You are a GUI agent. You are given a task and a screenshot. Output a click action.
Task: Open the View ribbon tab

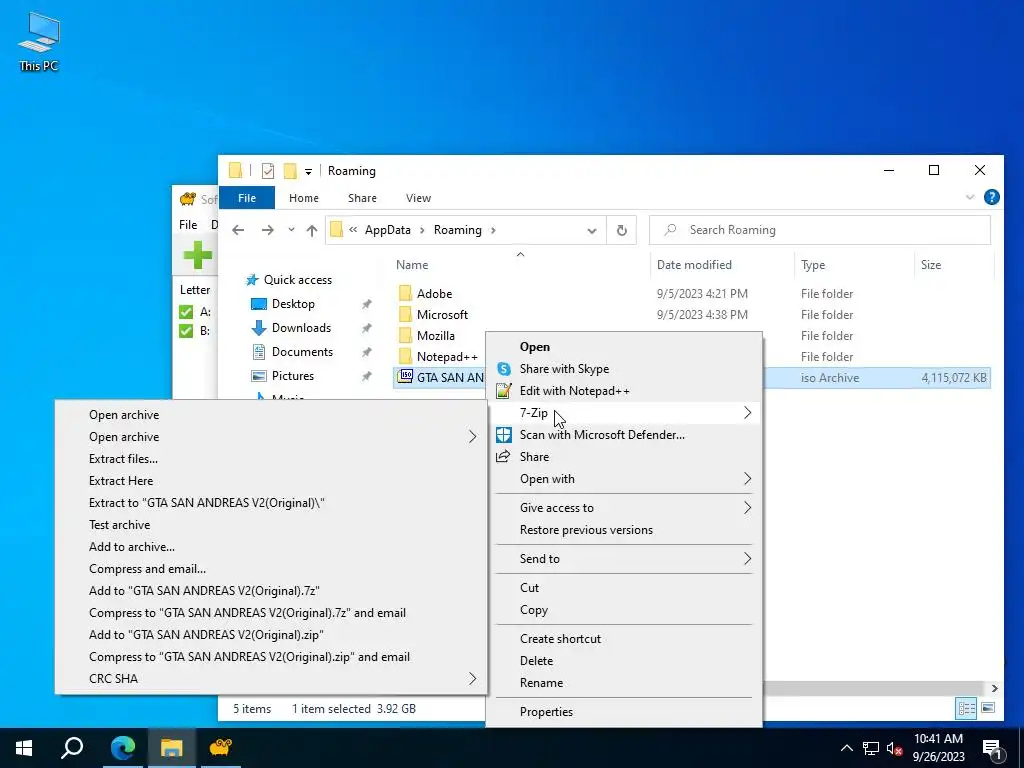click(x=418, y=198)
